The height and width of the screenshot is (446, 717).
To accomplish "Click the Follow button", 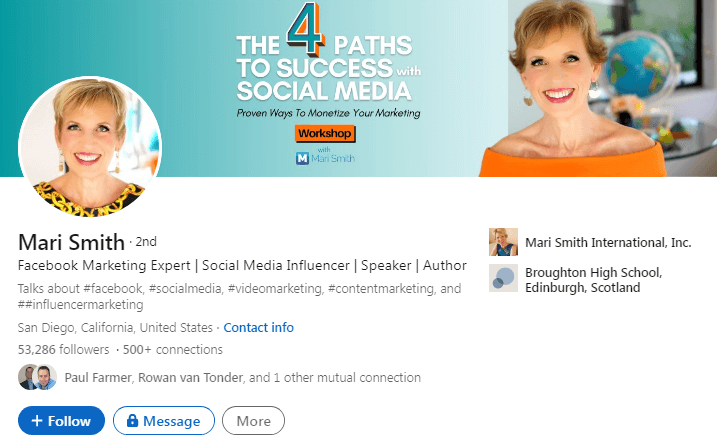I will [61, 420].
